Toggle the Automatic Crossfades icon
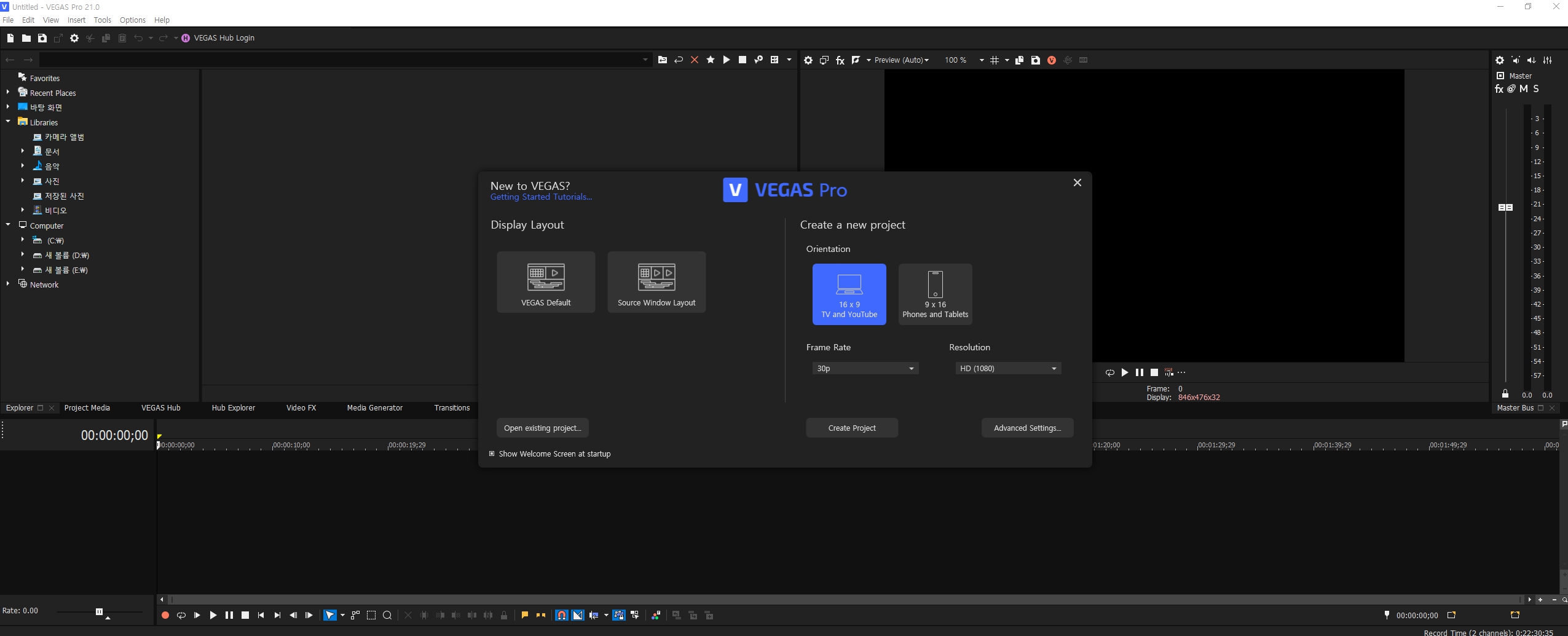 click(578, 615)
